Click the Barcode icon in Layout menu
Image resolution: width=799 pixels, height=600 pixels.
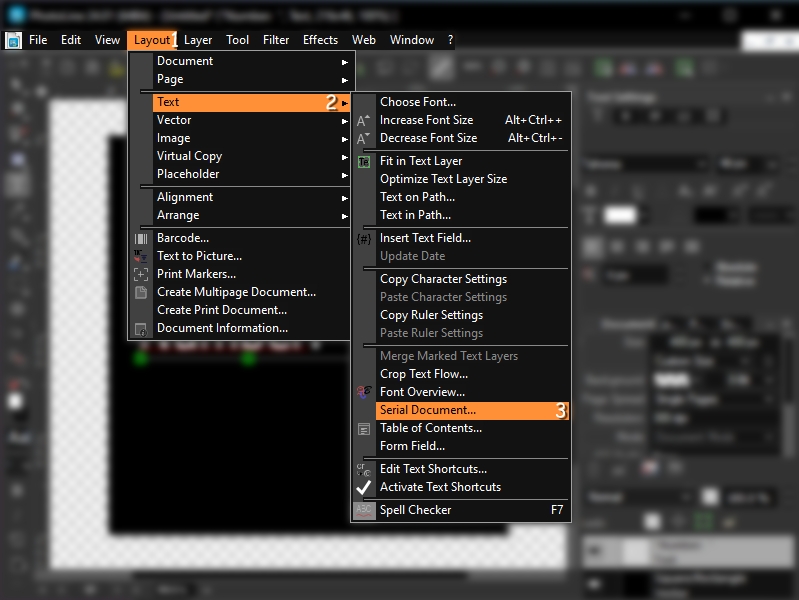(141, 239)
